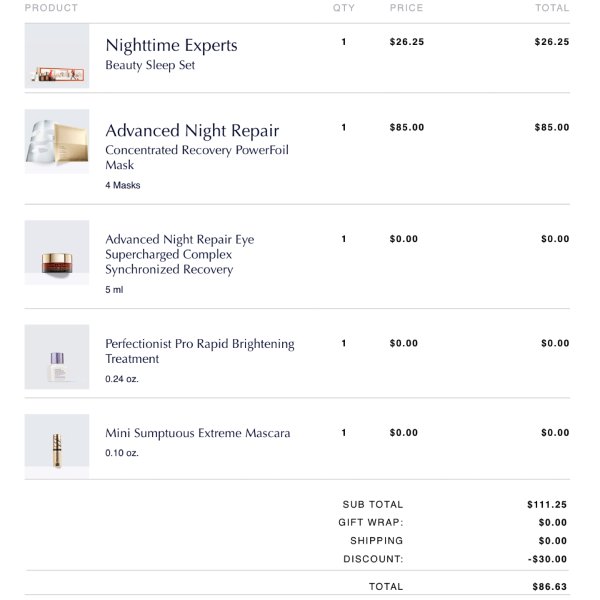Select the PRODUCT column header
This screenshot has height=600, width=600.
(x=51, y=8)
